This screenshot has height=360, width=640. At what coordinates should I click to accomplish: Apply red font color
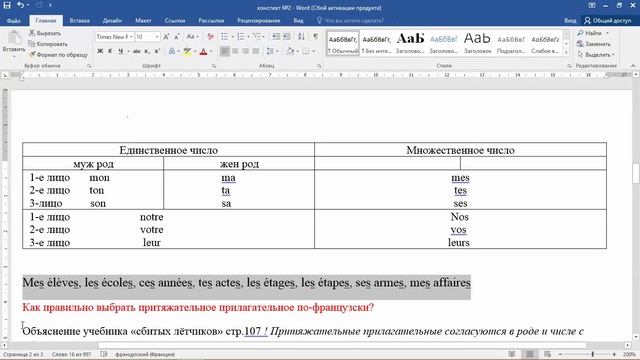coord(203,51)
